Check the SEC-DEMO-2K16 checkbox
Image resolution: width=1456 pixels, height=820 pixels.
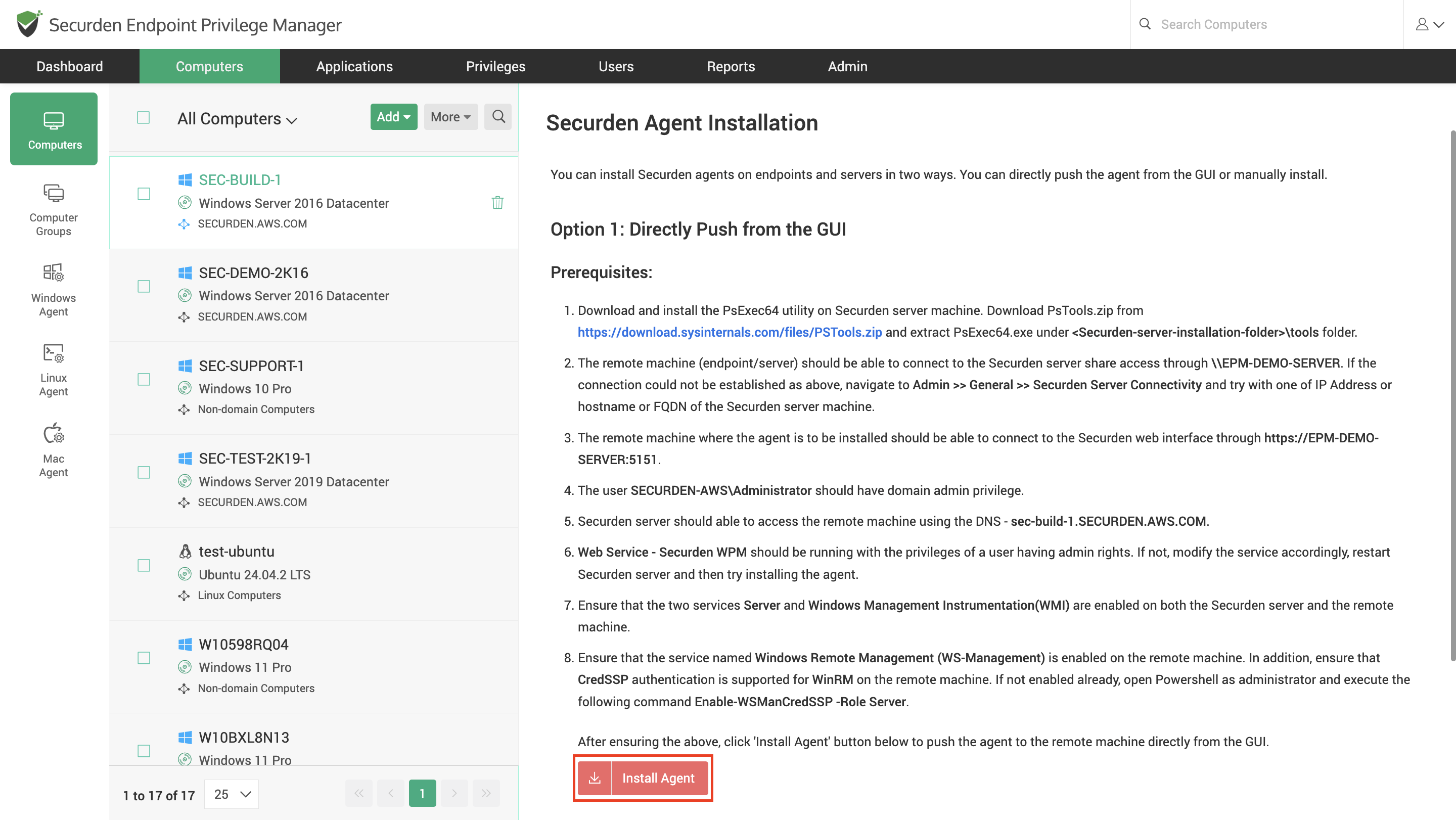click(144, 287)
